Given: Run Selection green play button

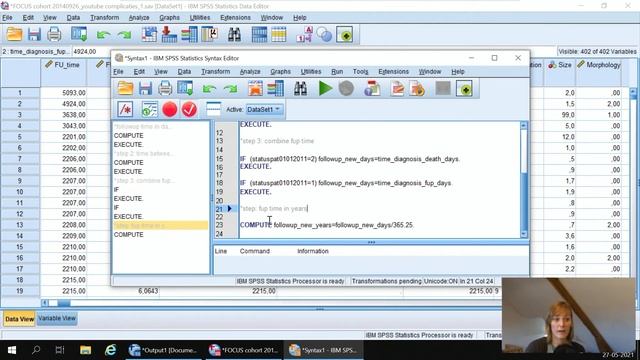Looking at the screenshot, I should point(325,89).
